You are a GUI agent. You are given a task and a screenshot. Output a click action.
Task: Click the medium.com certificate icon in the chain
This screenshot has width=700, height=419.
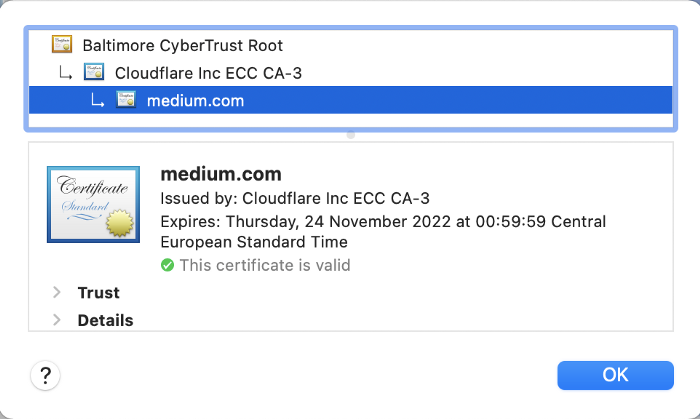point(126,100)
